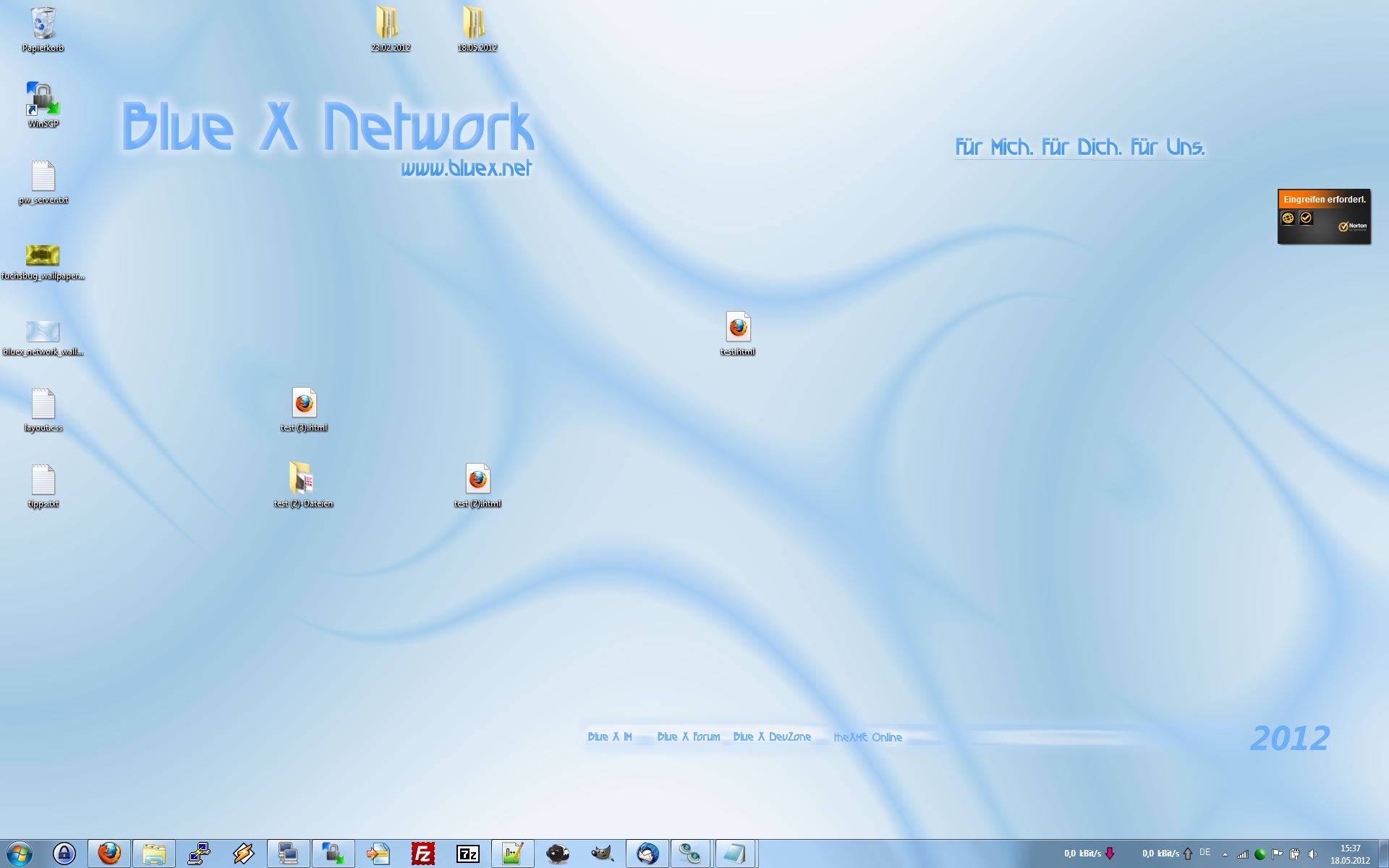
Task: Launch FileZilla from the taskbar
Action: pos(423,854)
